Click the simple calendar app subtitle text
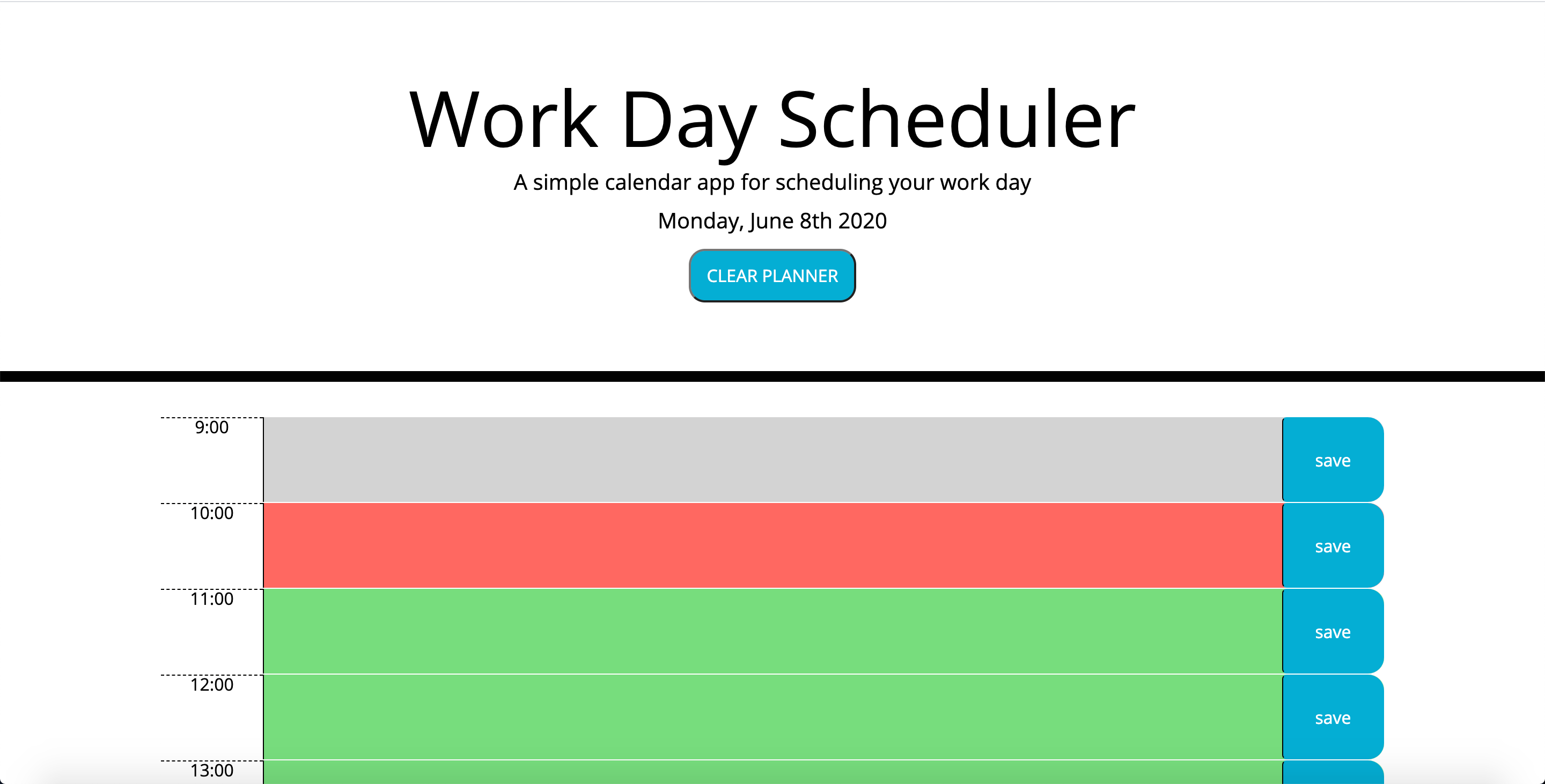 click(772, 182)
